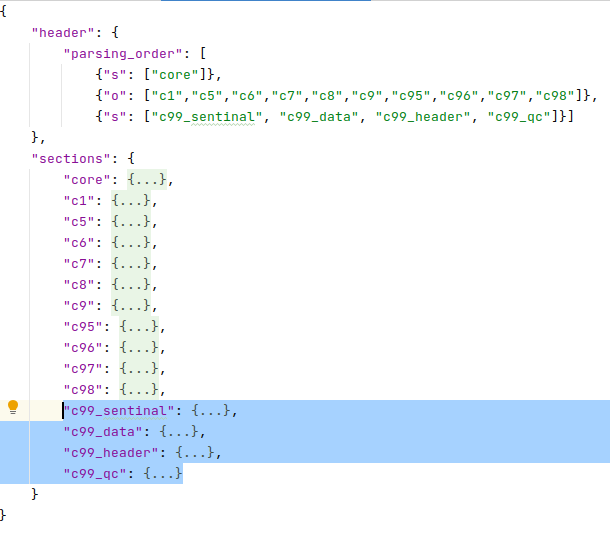Screen dimensions: 610x550
Task: Click the "o" key in parsing_order
Action: click(x=115, y=96)
